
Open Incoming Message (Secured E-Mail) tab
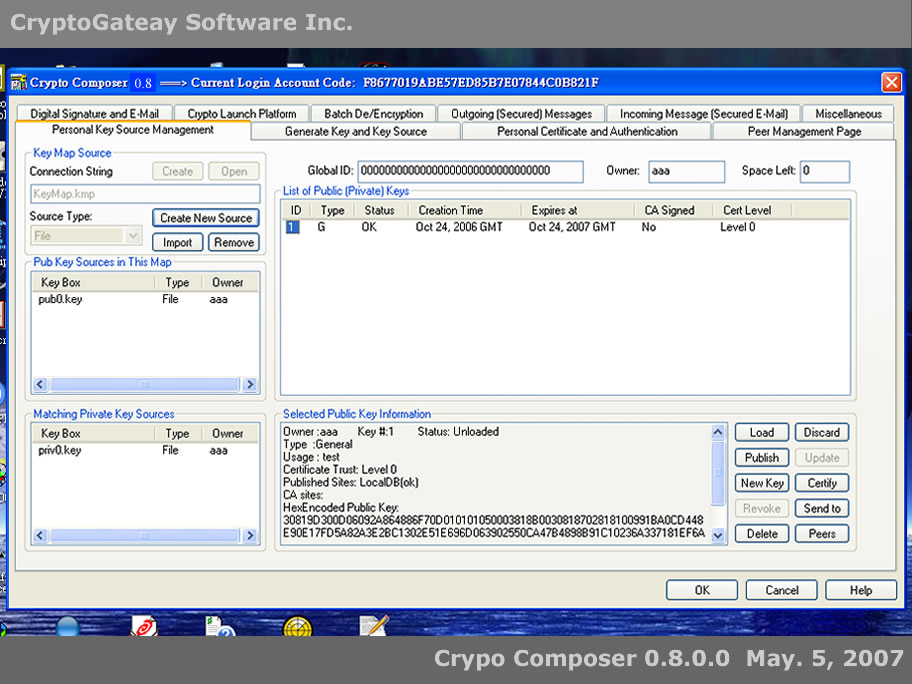(x=703, y=113)
